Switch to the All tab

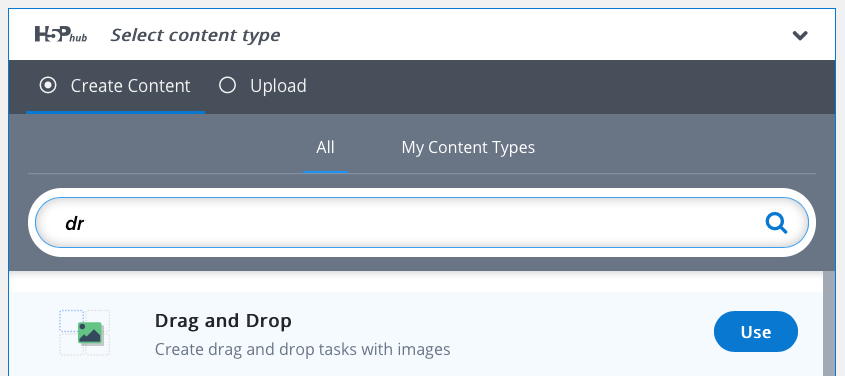pos(325,147)
